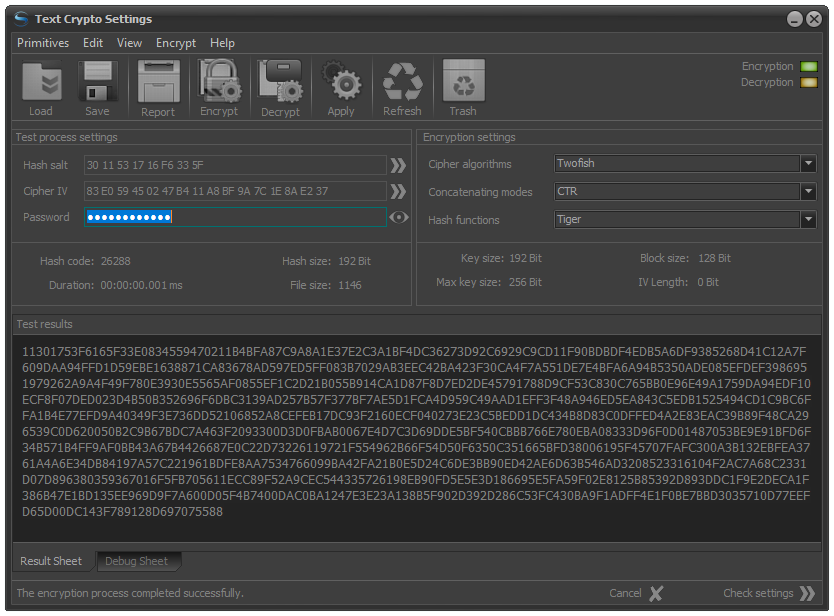
Task: Click the File size value 1146
Action: tap(350, 285)
